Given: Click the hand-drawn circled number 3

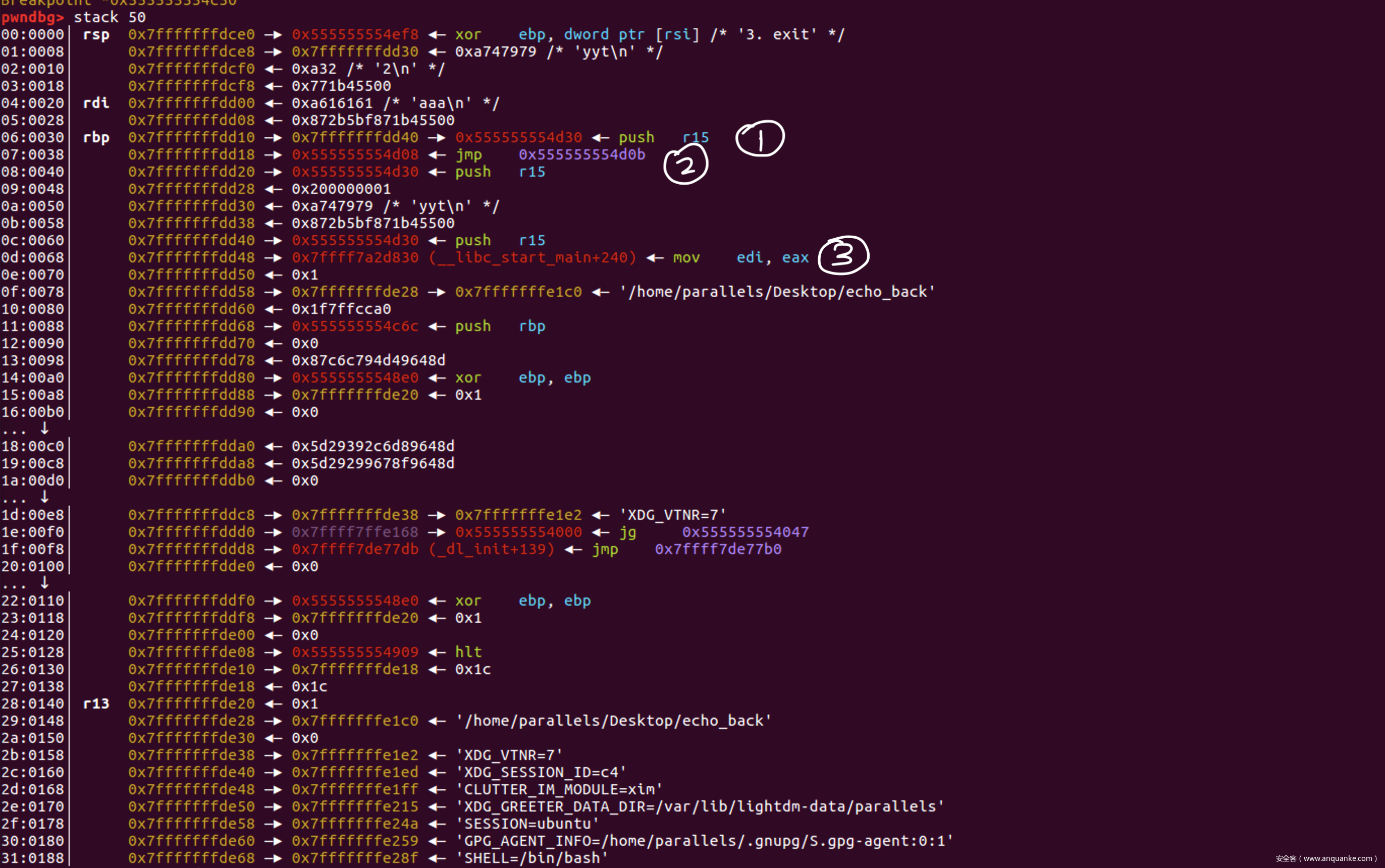Looking at the screenshot, I should tap(843, 255).
